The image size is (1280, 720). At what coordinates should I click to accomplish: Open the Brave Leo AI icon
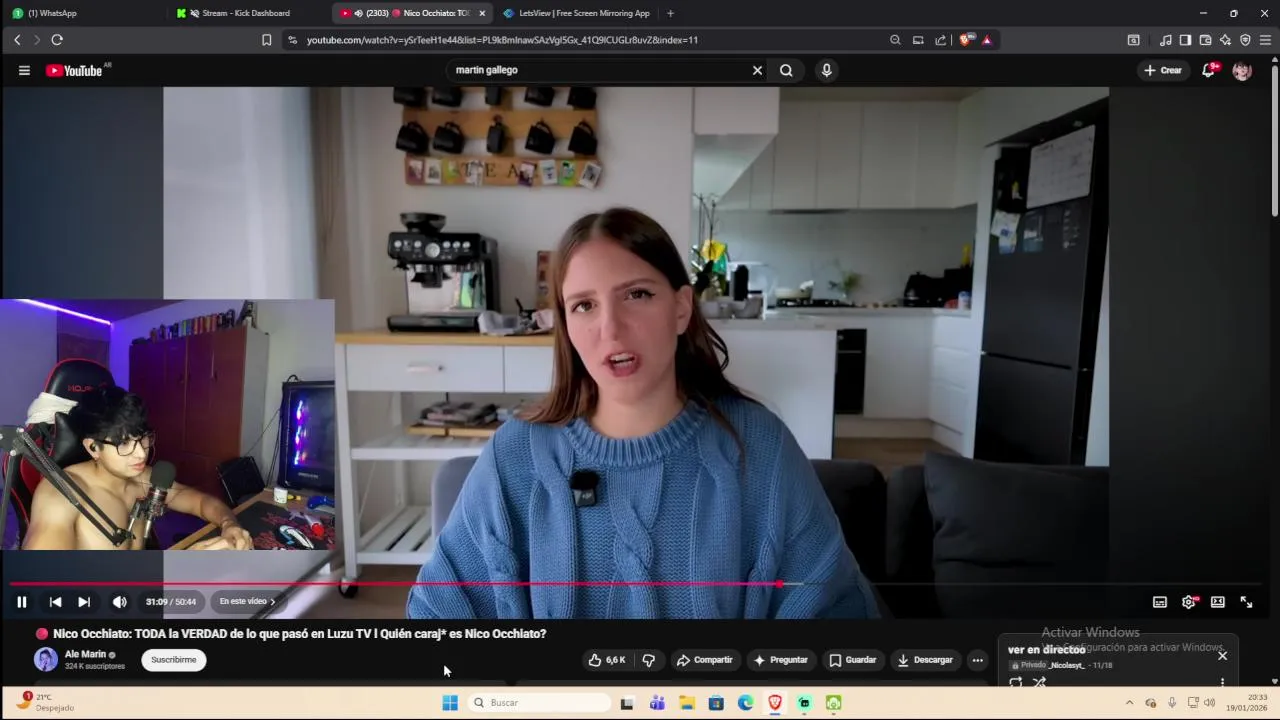[1225, 40]
